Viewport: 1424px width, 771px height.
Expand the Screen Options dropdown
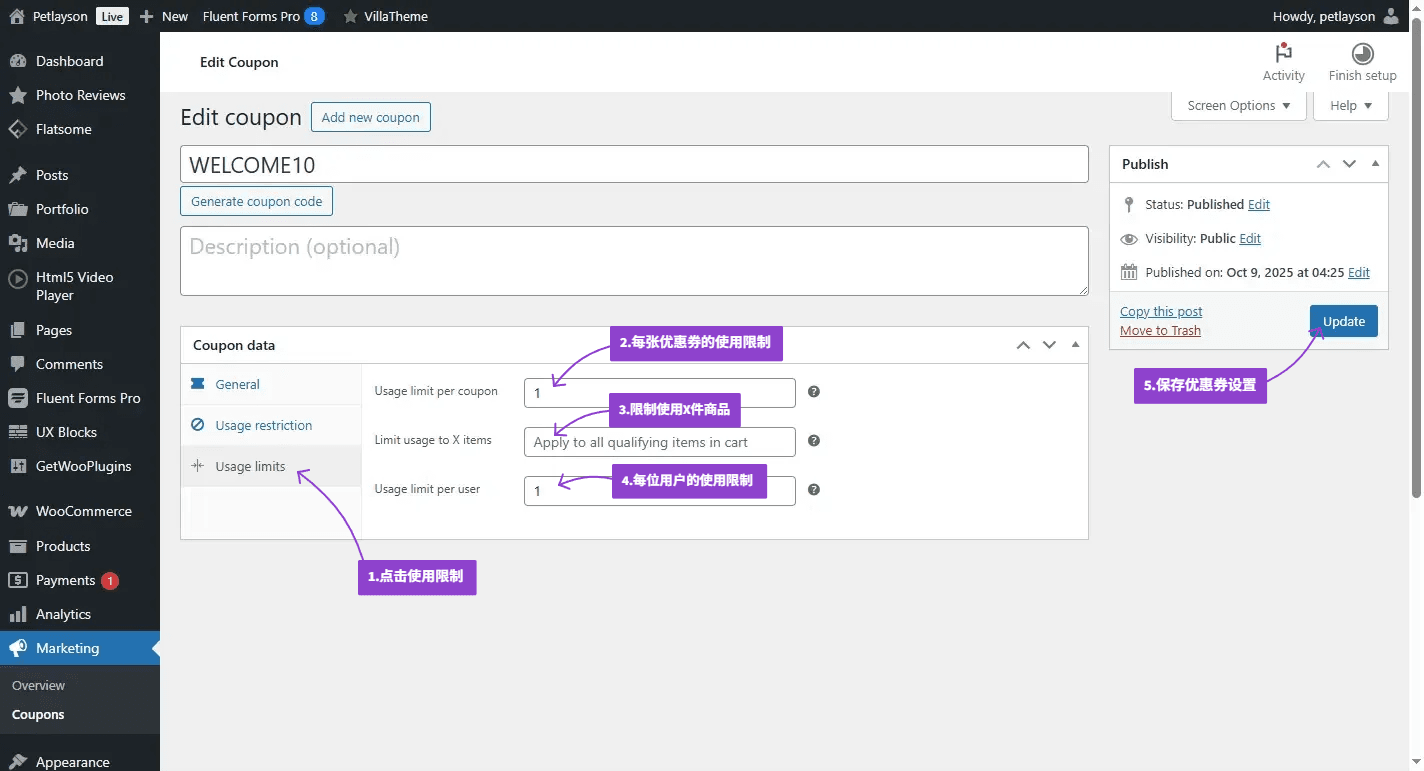coord(1238,106)
